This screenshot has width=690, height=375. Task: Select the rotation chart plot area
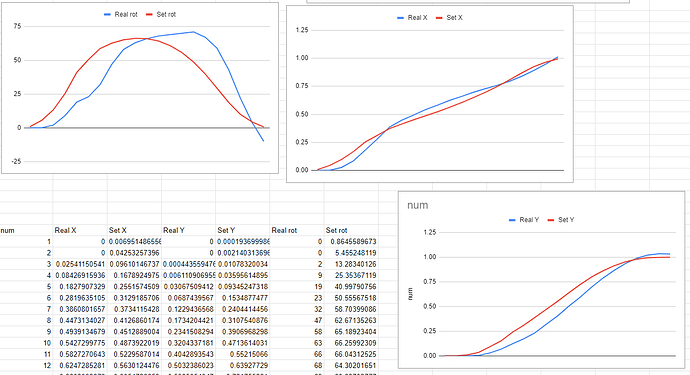[147, 93]
